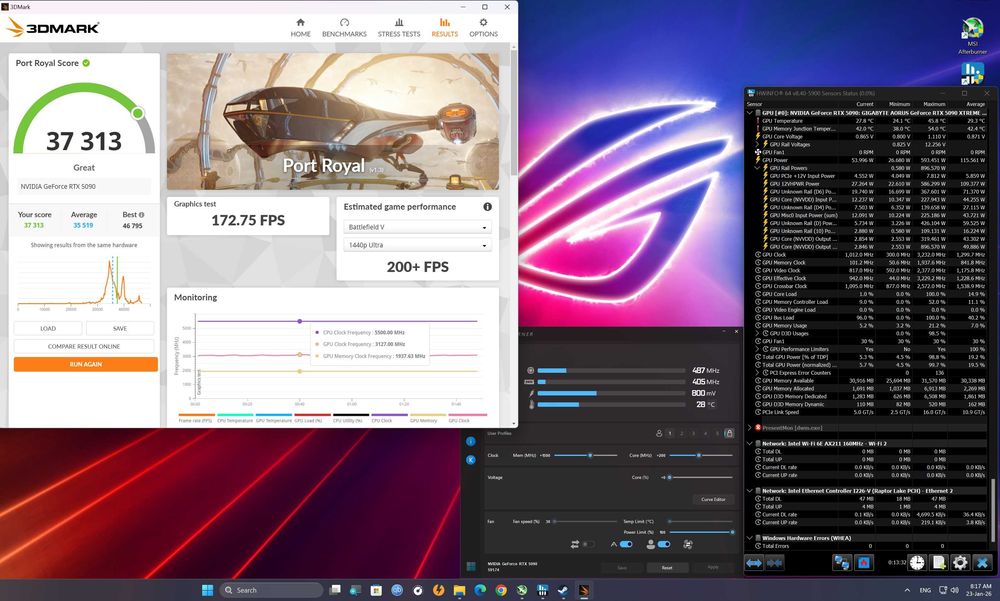The height and width of the screenshot is (601, 1000).
Task: Click the user profile icon in Afterburner
Action: [658, 433]
